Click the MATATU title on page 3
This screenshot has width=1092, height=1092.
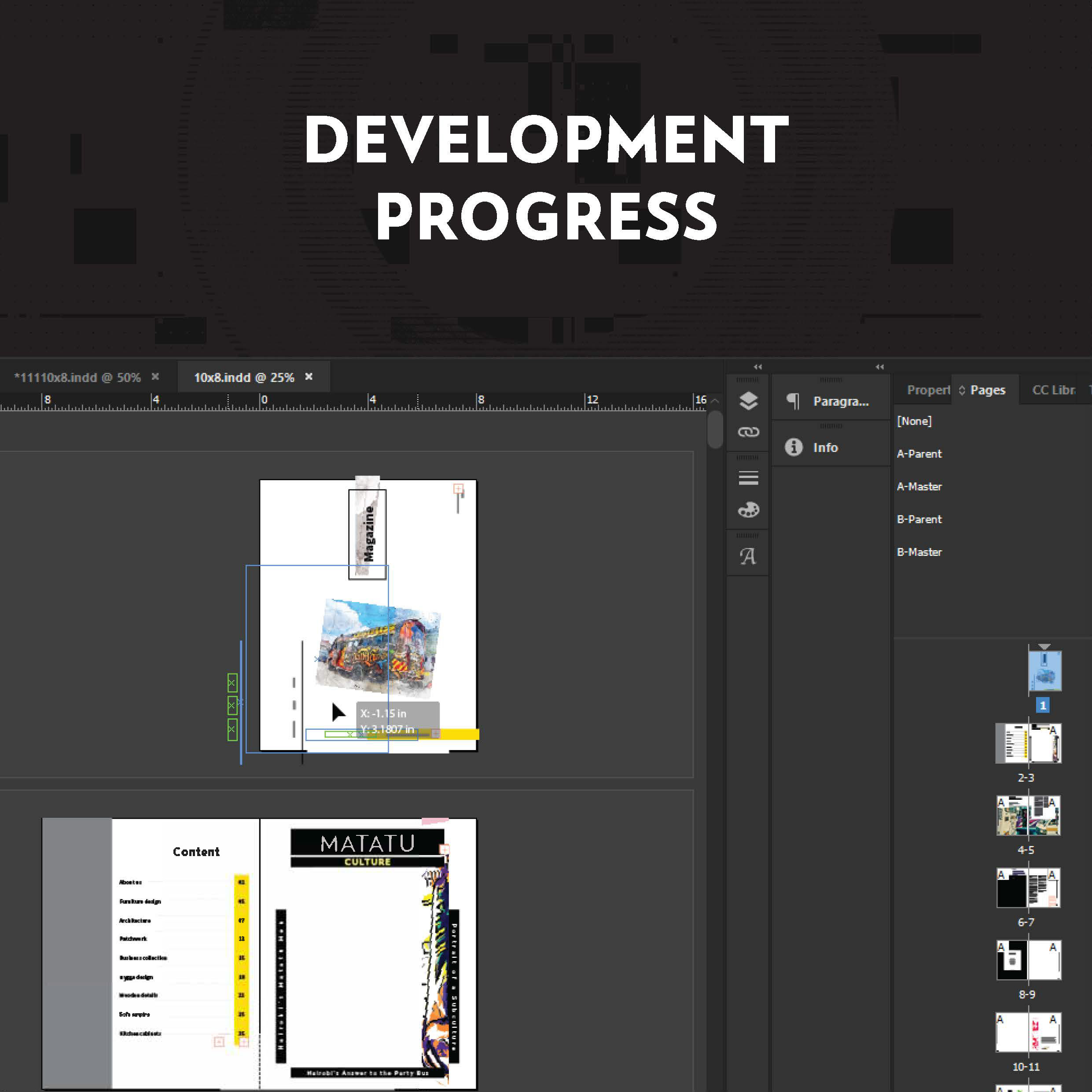tap(368, 843)
